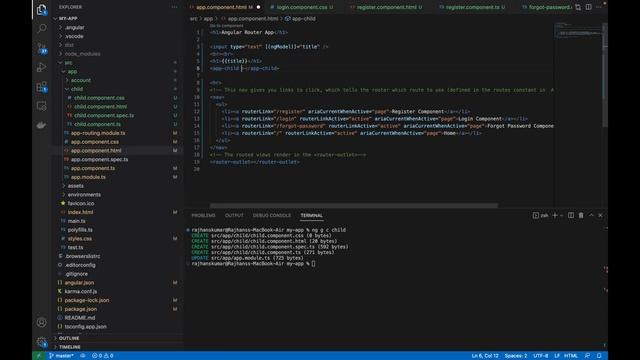Open the DEBUG CONSOLE panel tab

(x=272, y=216)
